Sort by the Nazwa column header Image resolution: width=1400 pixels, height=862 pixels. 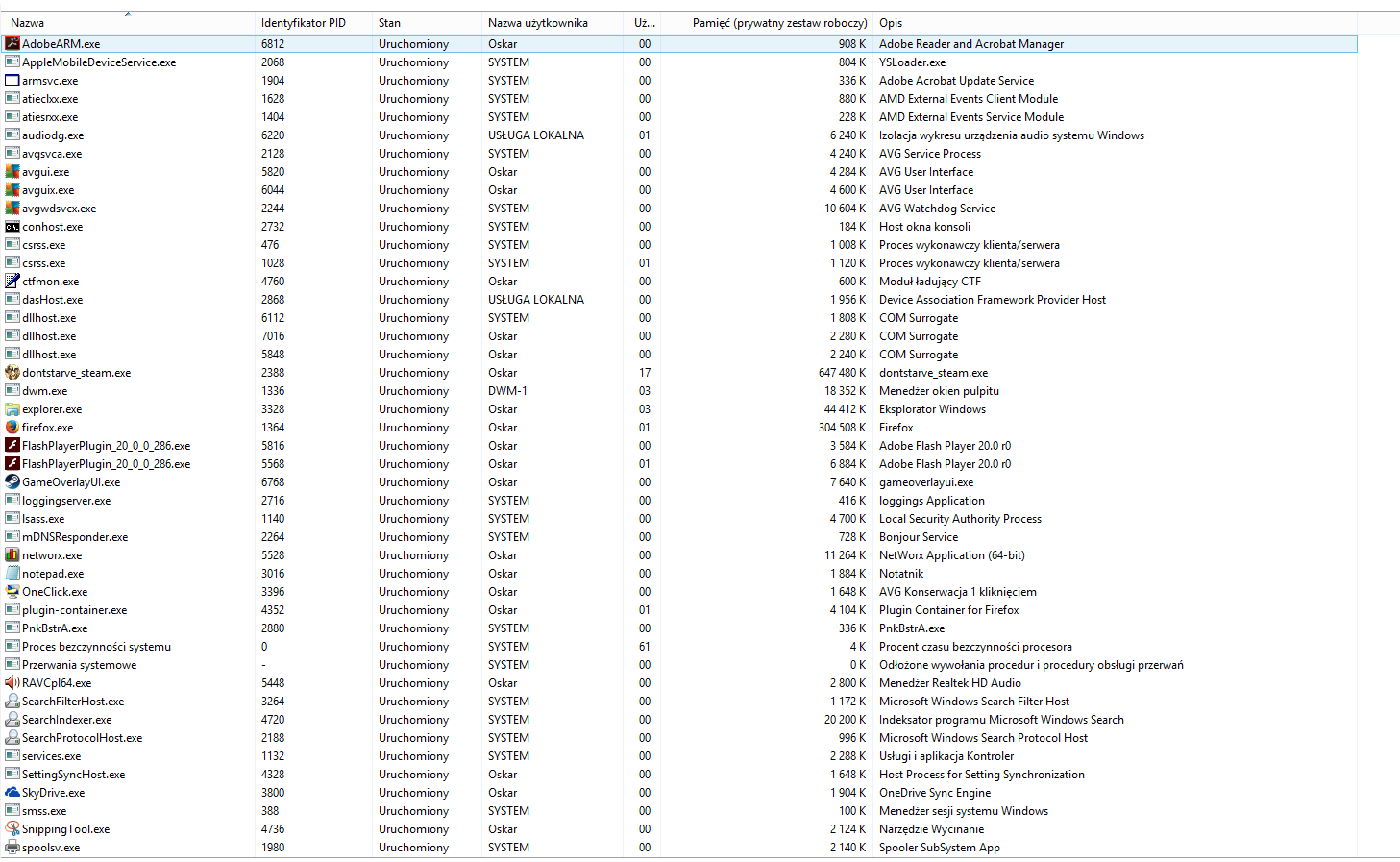click(28, 23)
